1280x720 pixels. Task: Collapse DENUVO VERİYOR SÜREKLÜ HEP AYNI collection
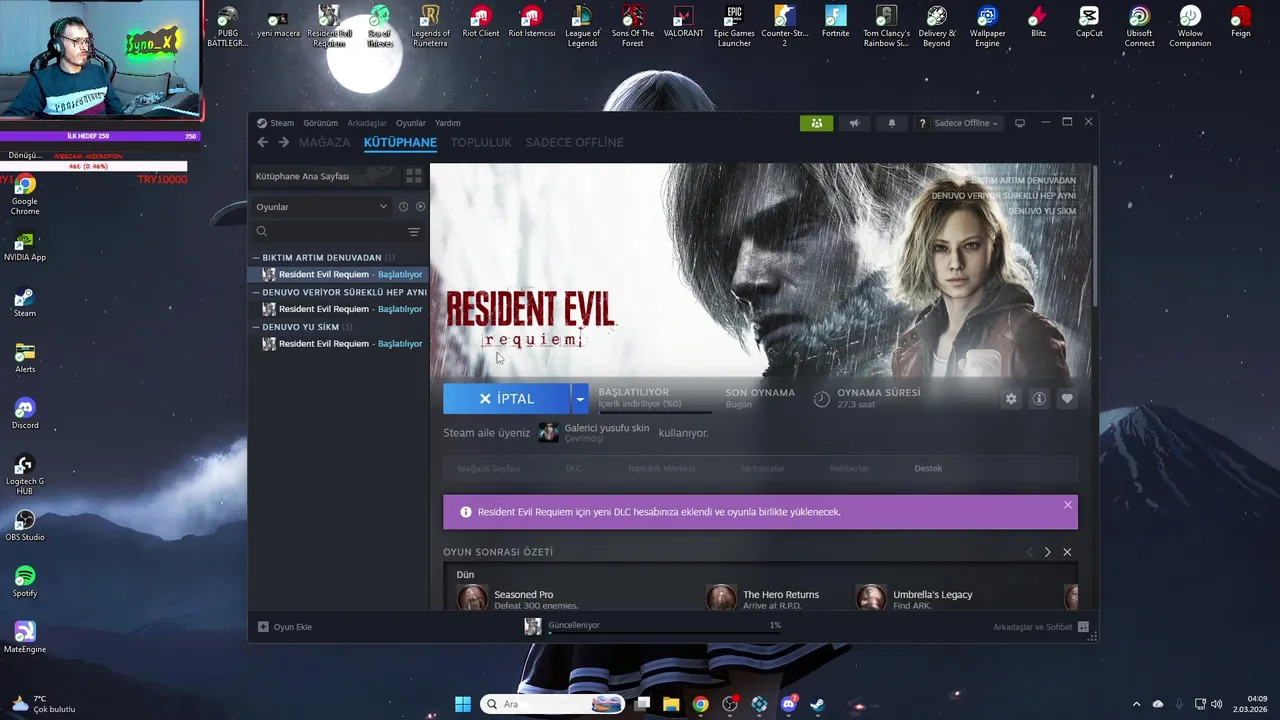tap(256, 292)
